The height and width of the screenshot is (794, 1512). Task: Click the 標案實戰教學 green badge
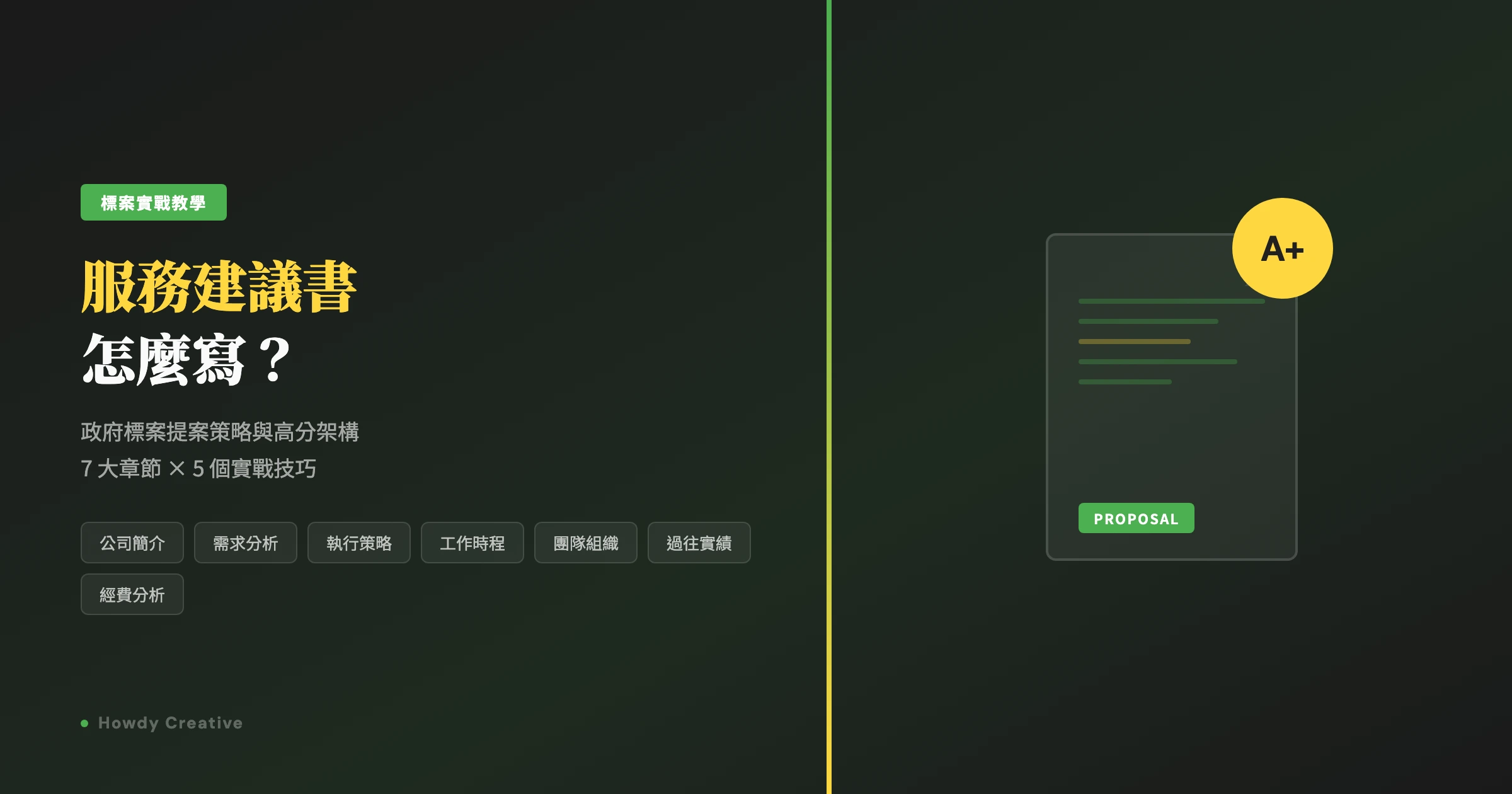tap(153, 202)
